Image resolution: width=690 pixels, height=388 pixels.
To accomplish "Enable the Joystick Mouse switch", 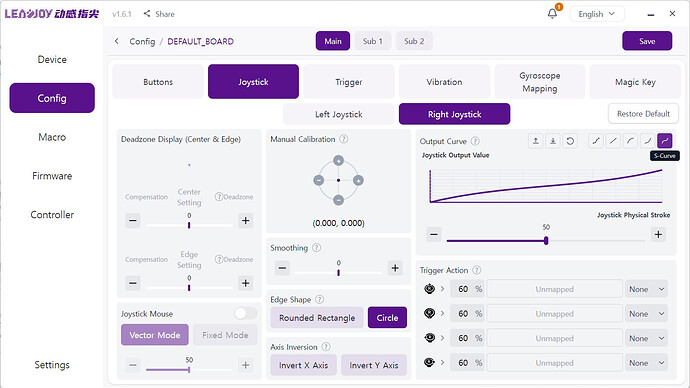I will [245, 313].
